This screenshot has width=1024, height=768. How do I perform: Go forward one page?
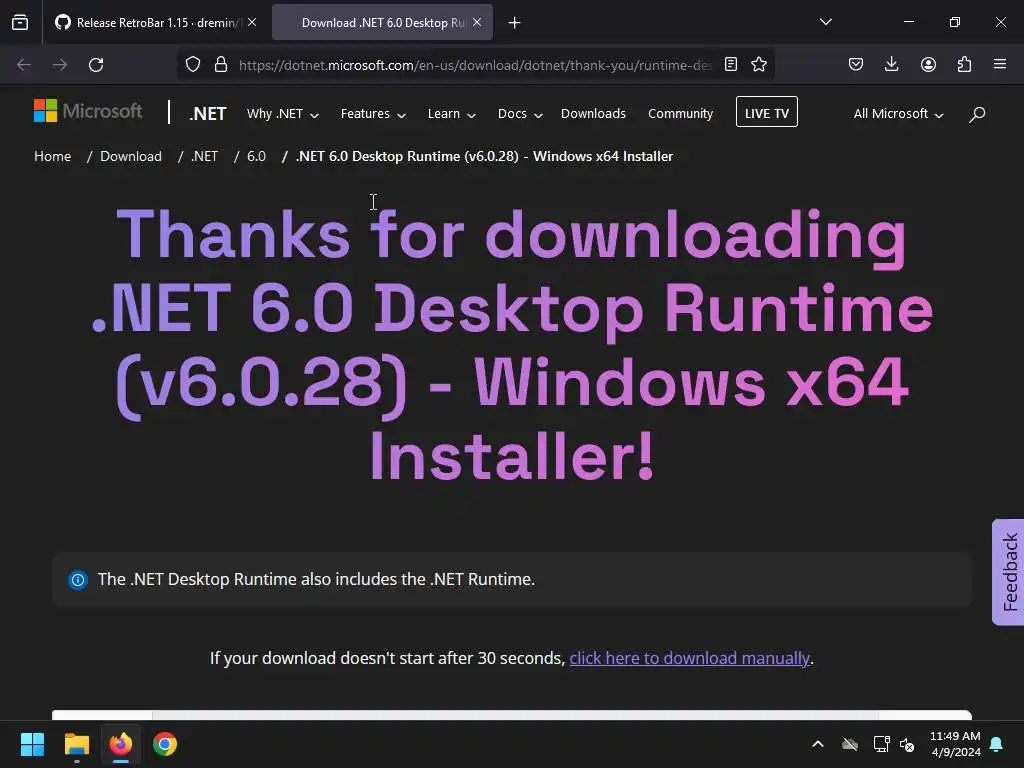click(60, 65)
